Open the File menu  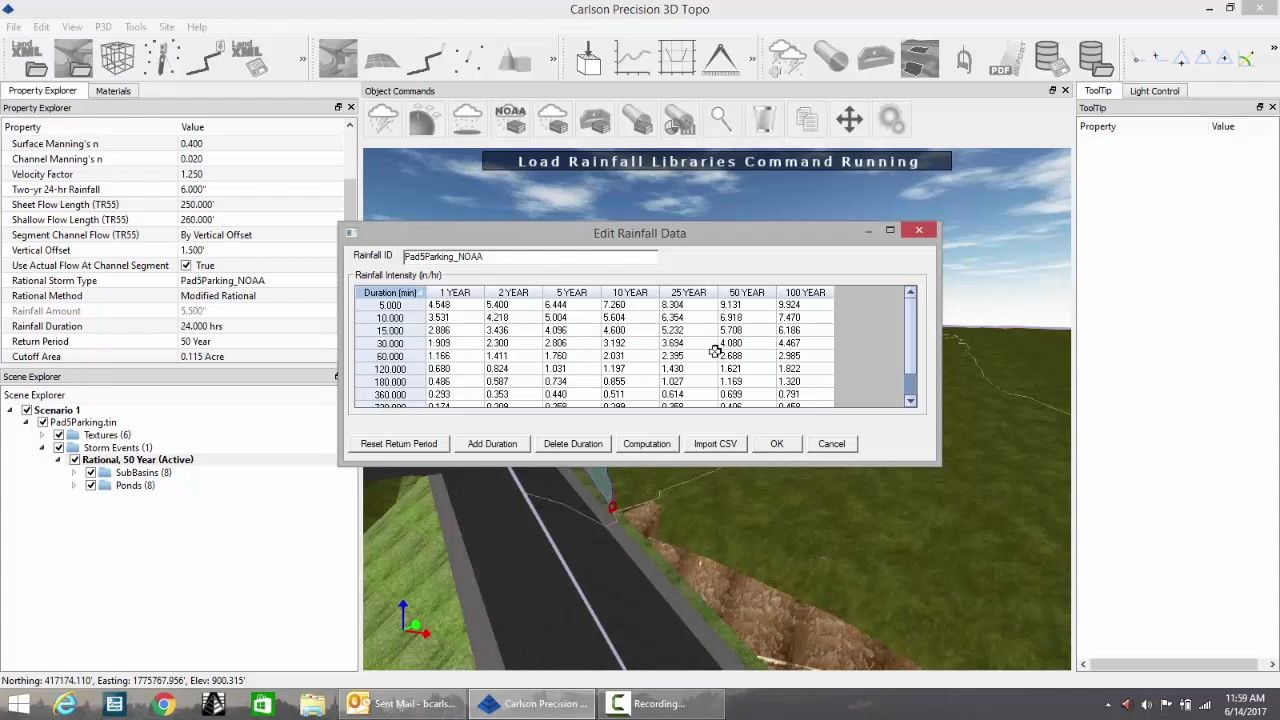[x=13, y=27]
